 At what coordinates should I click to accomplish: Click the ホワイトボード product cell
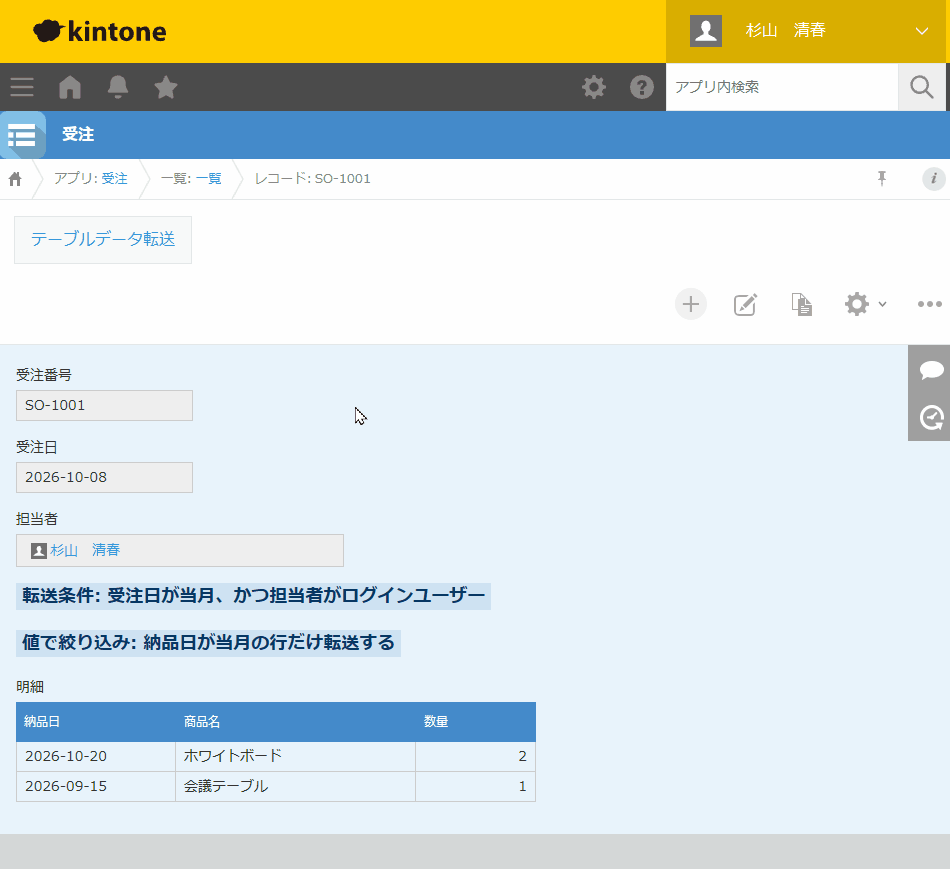[296, 756]
